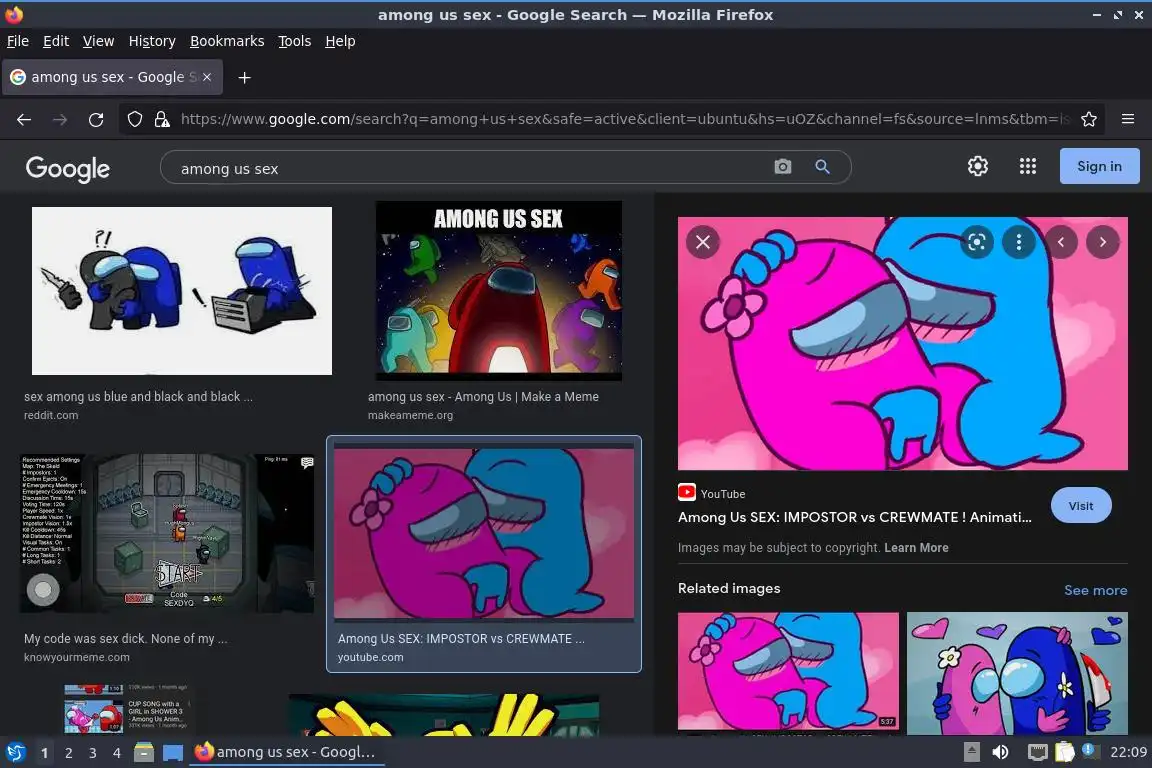
Task: Switch to workspace 2 in taskbar
Action: [x=68, y=753]
